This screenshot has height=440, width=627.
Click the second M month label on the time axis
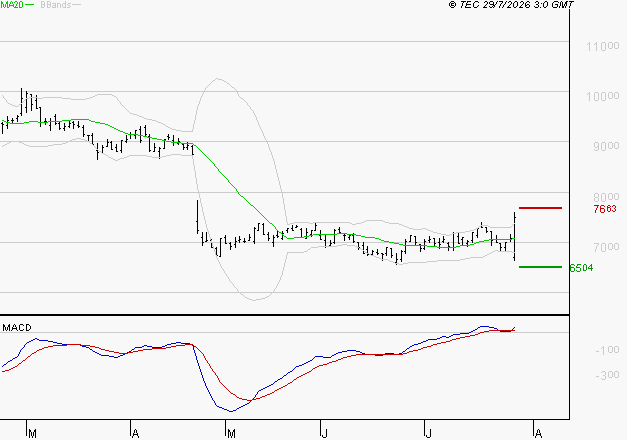(x=231, y=434)
